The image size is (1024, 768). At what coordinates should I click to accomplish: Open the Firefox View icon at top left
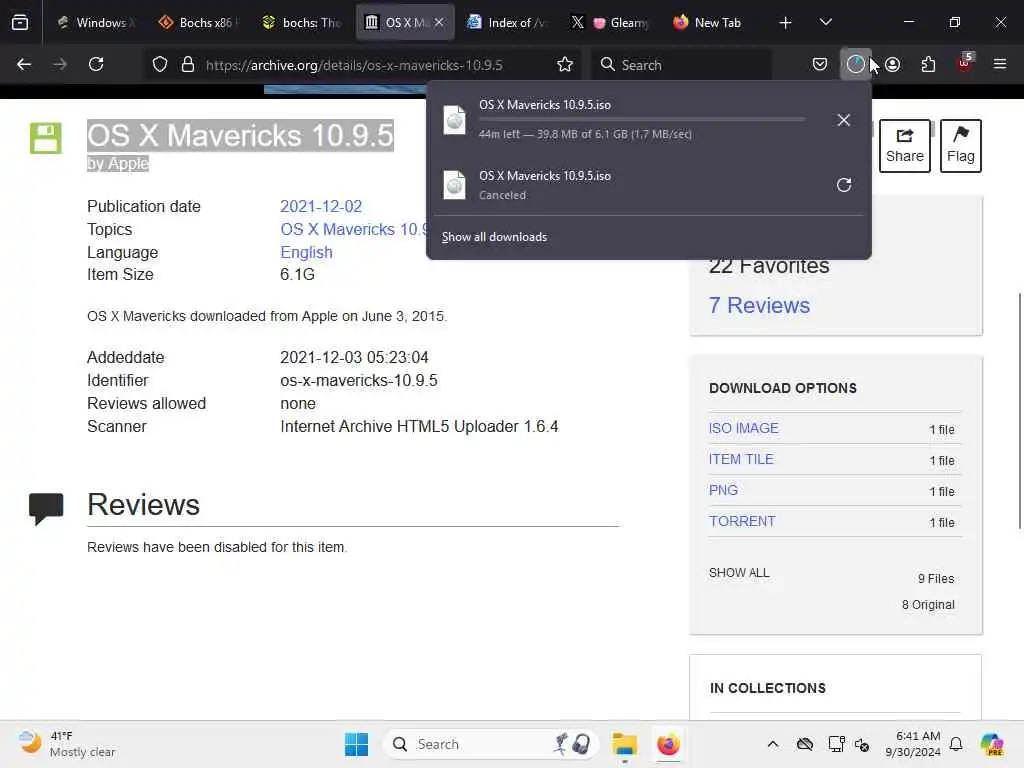pyautogui.click(x=20, y=23)
